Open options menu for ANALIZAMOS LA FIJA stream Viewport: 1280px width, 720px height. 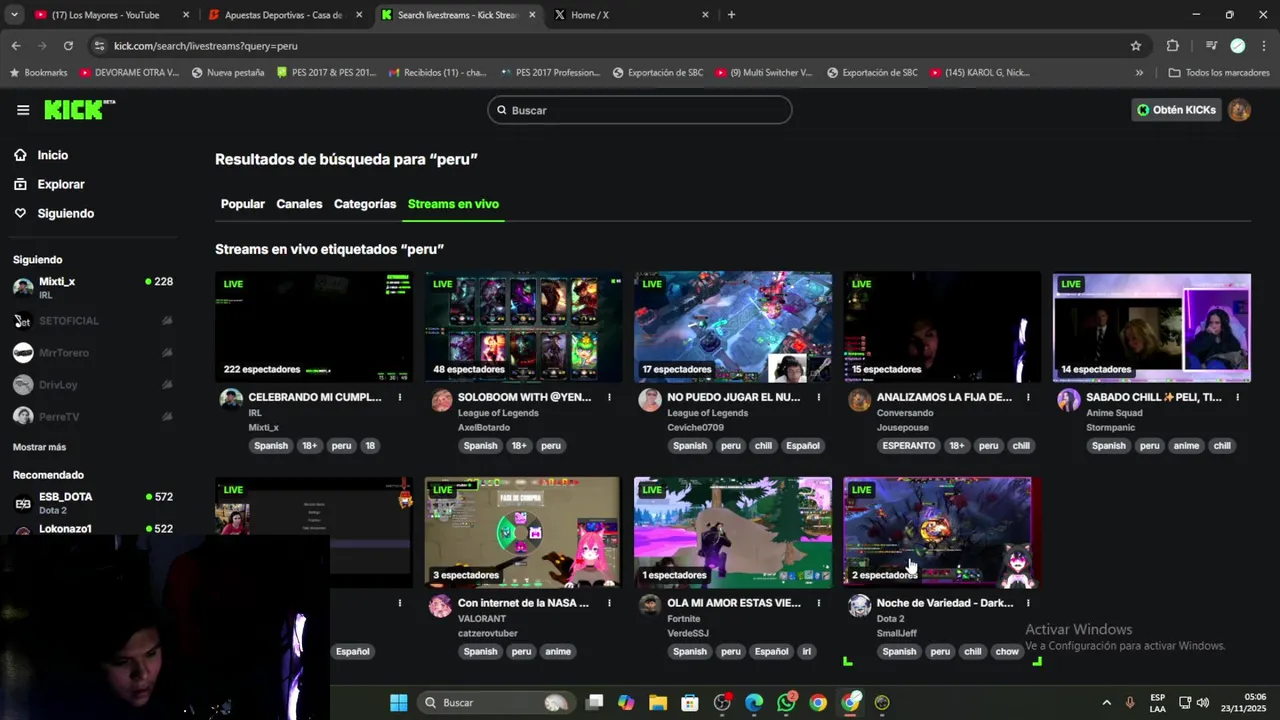tap(1028, 397)
